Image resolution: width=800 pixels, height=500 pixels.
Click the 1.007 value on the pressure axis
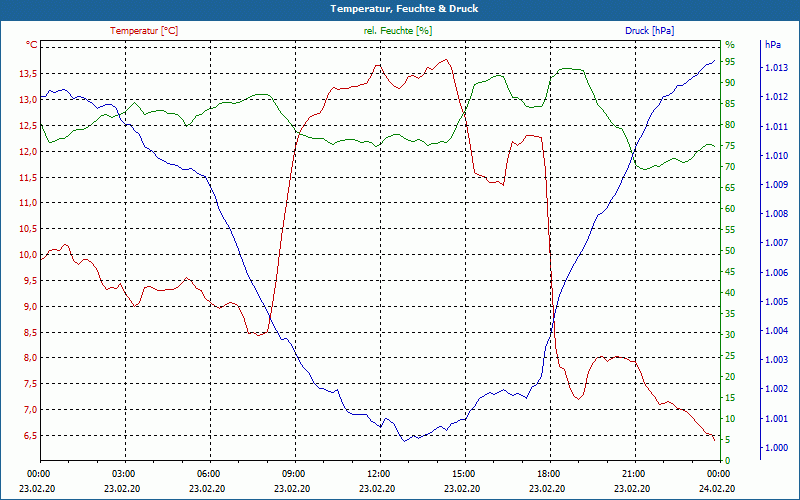pyautogui.click(x=776, y=243)
